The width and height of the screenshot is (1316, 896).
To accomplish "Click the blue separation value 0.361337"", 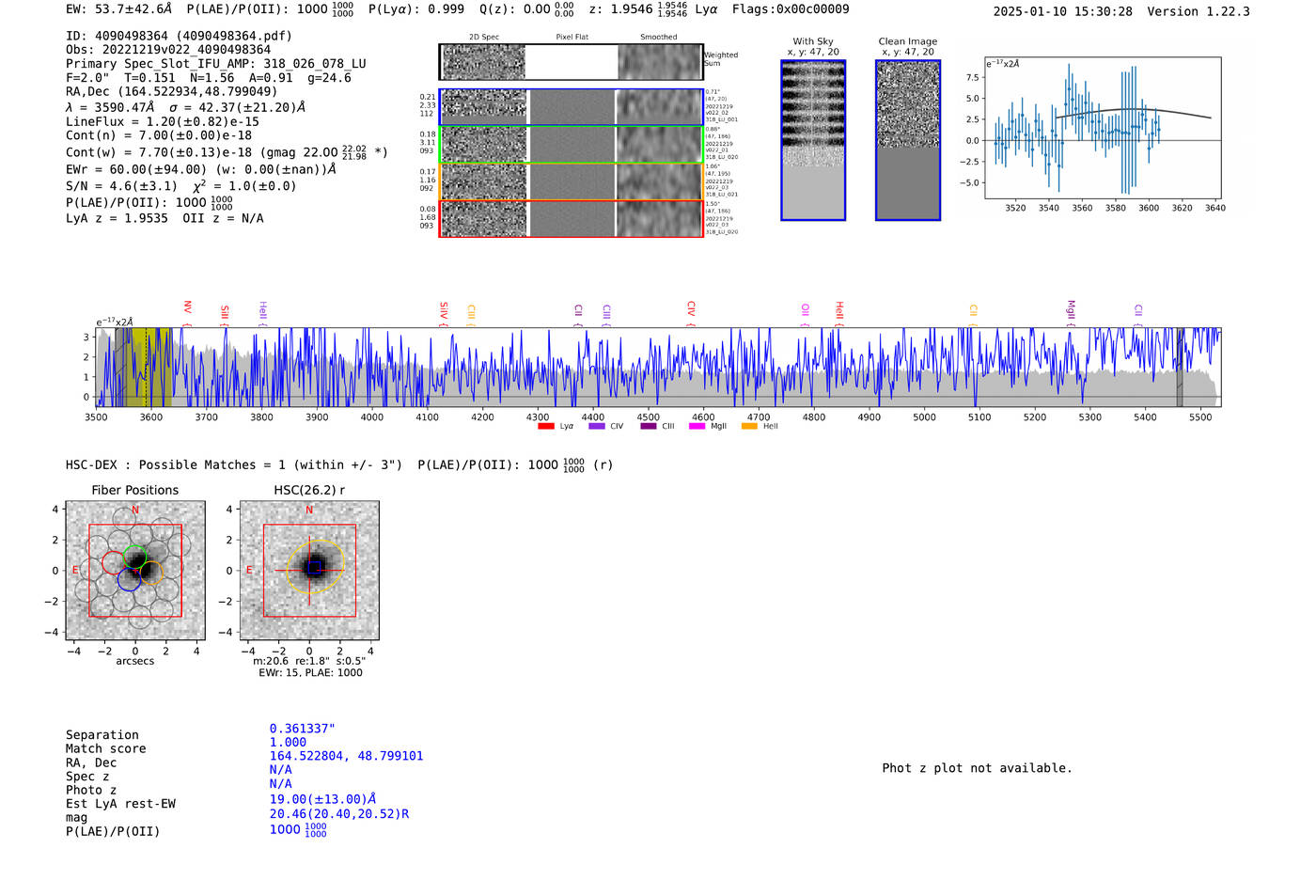I will [302, 729].
